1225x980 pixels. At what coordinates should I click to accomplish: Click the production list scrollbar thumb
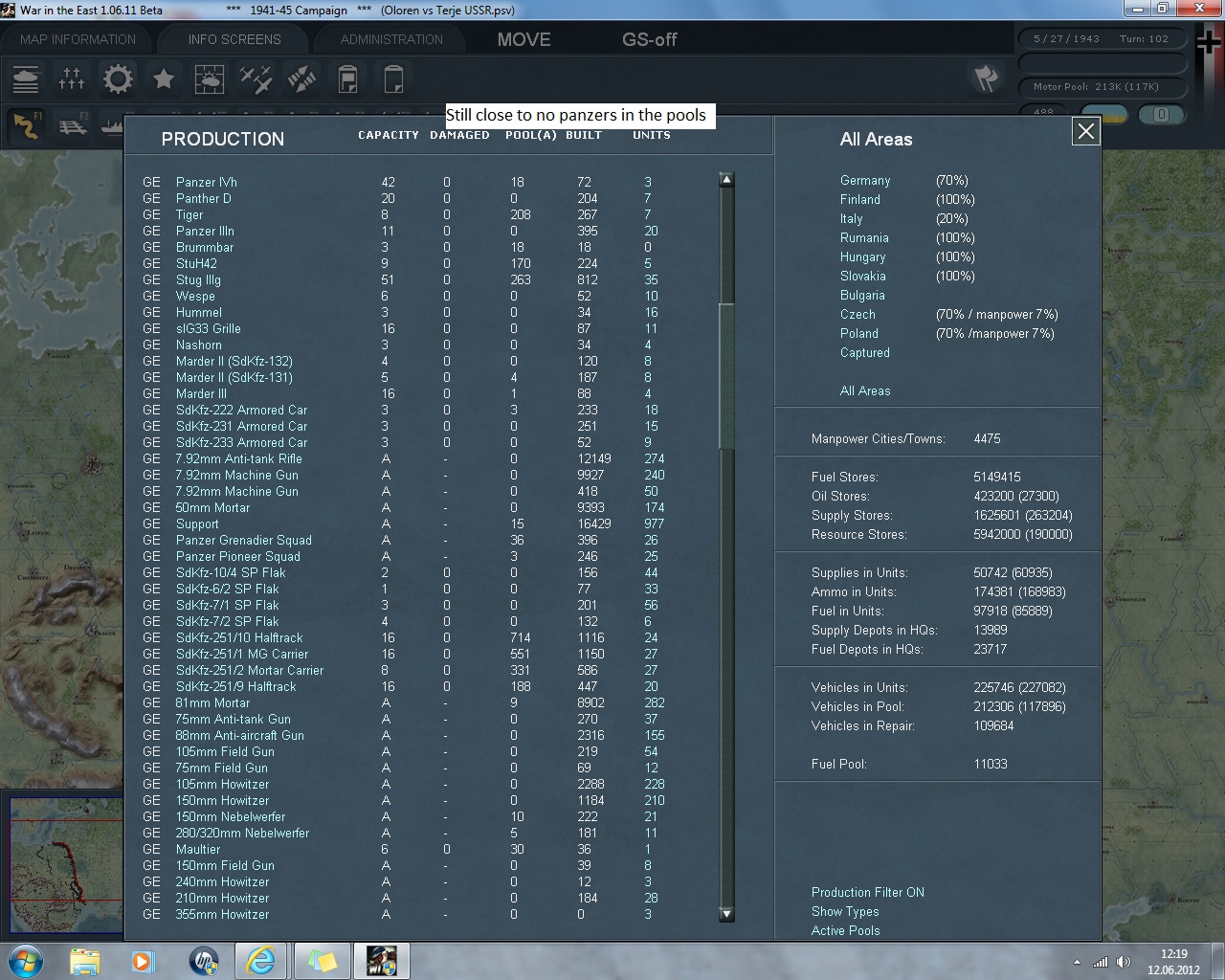pos(726,375)
